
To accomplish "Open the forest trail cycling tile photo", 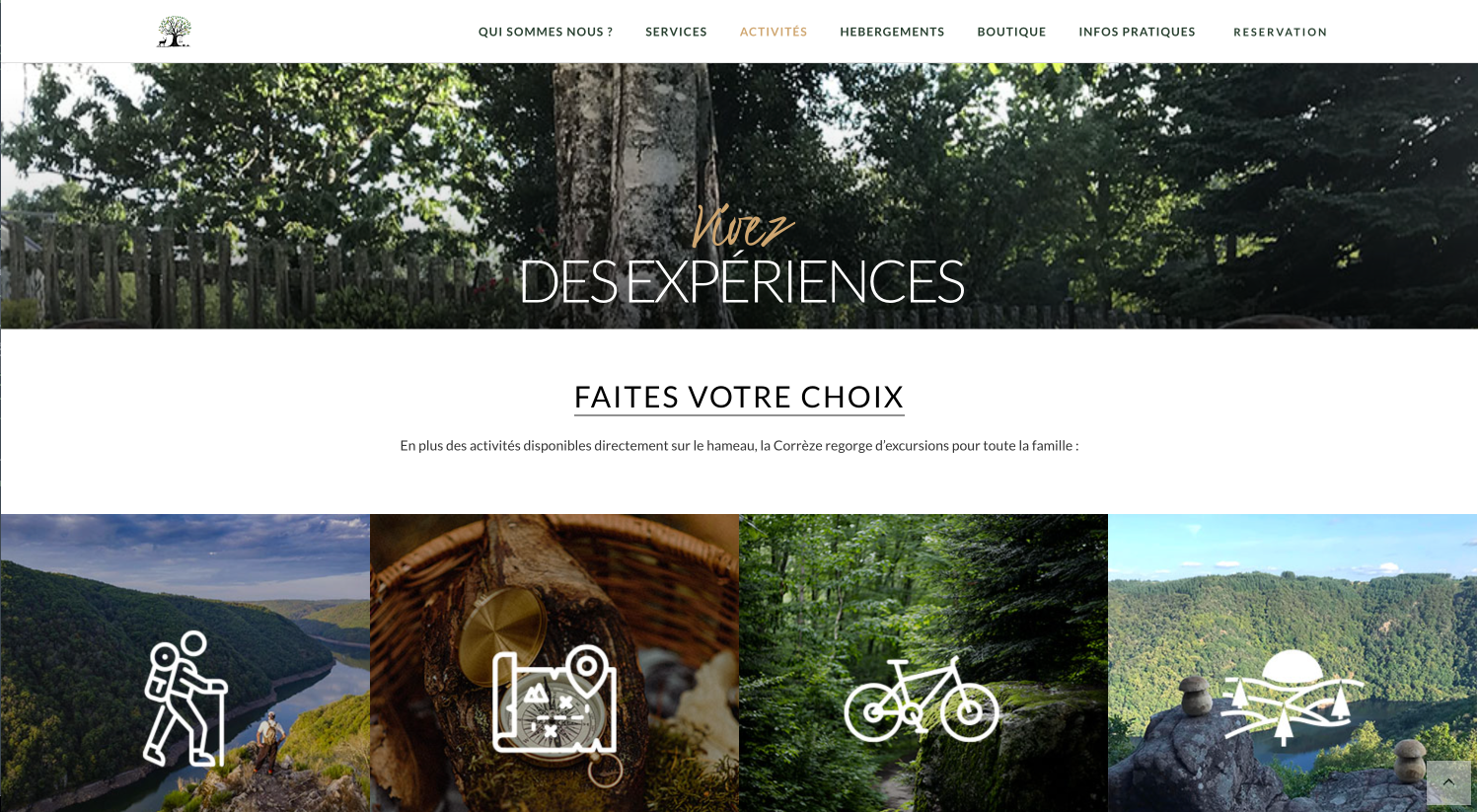I will coord(924,663).
